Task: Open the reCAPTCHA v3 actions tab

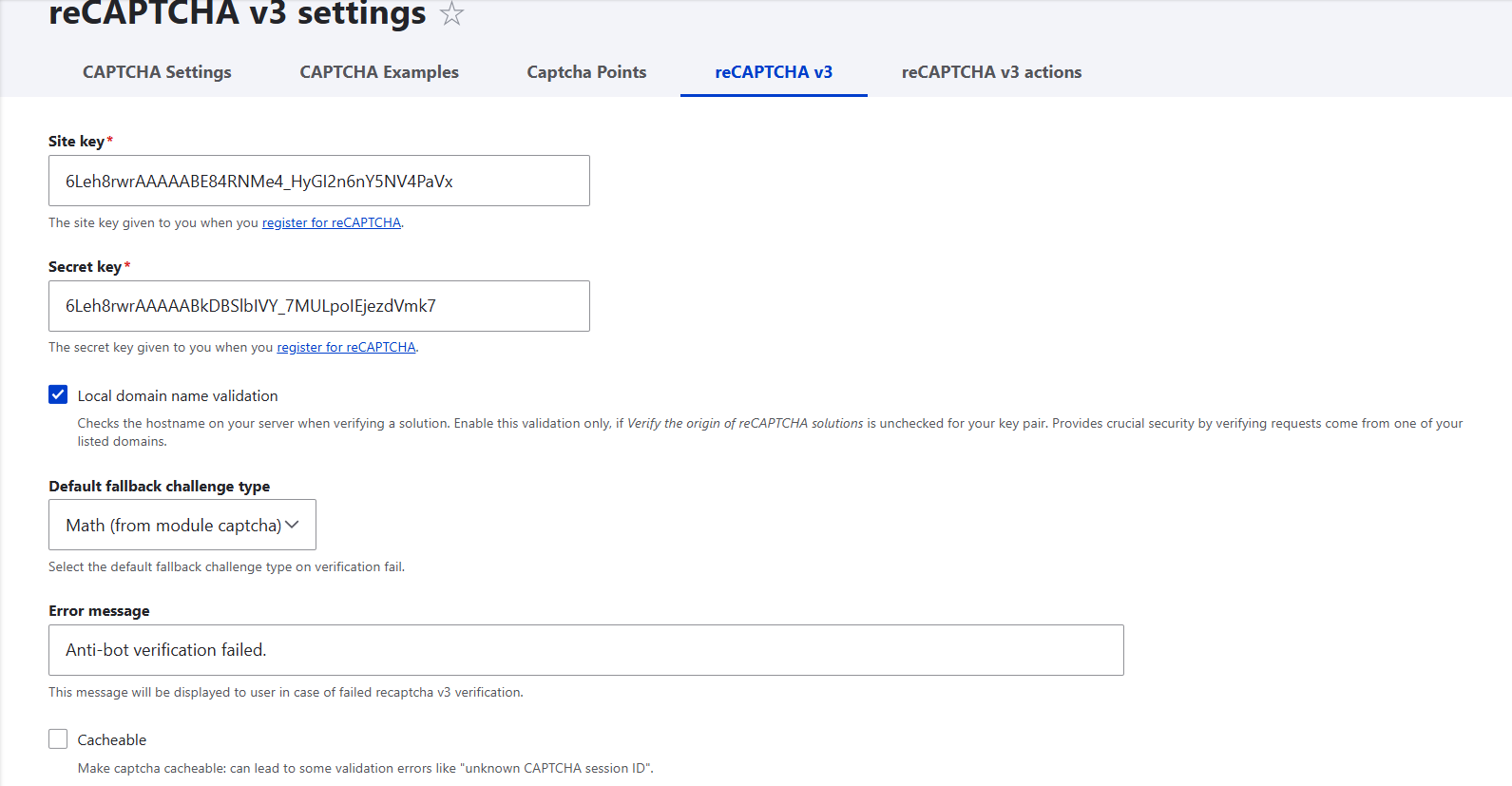Action: (991, 72)
